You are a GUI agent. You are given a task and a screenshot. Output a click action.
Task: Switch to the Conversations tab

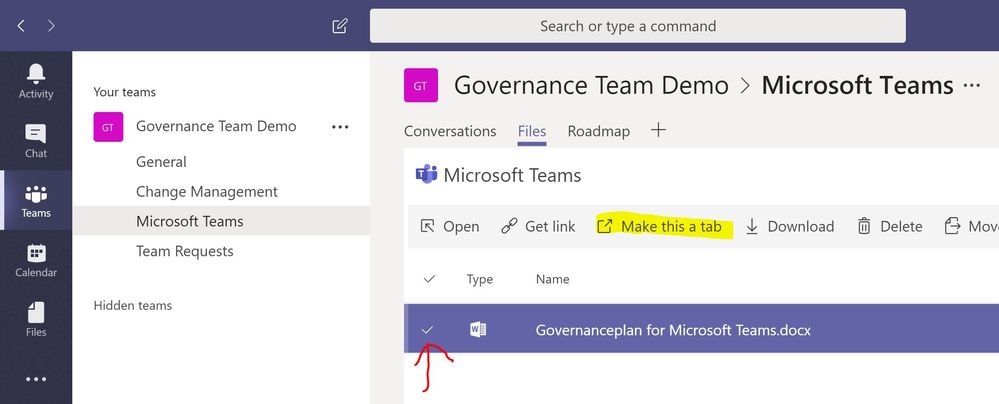(x=450, y=131)
